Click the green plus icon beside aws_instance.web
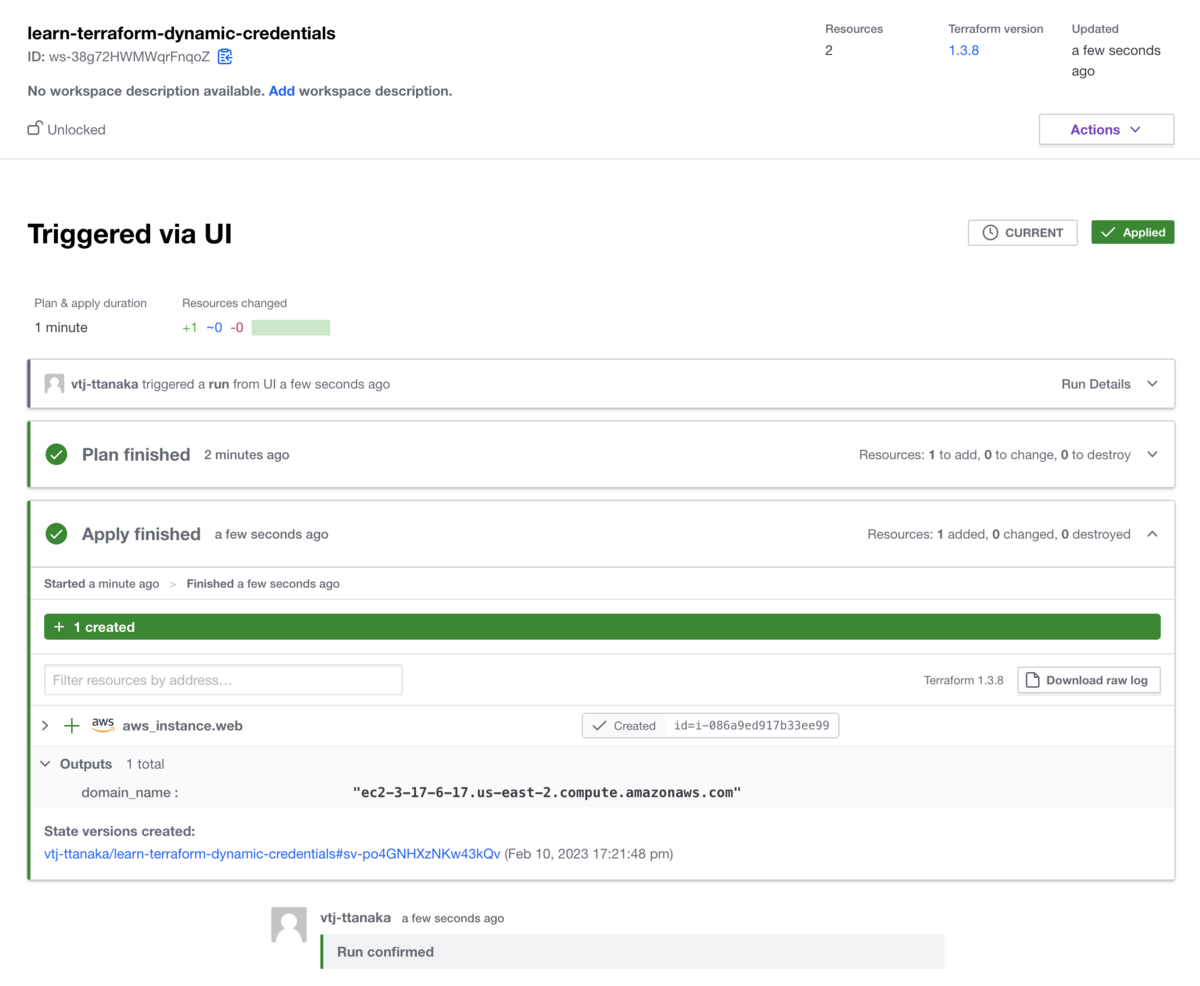Screen dimensions: 1200x986 click(x=72, y=726)
